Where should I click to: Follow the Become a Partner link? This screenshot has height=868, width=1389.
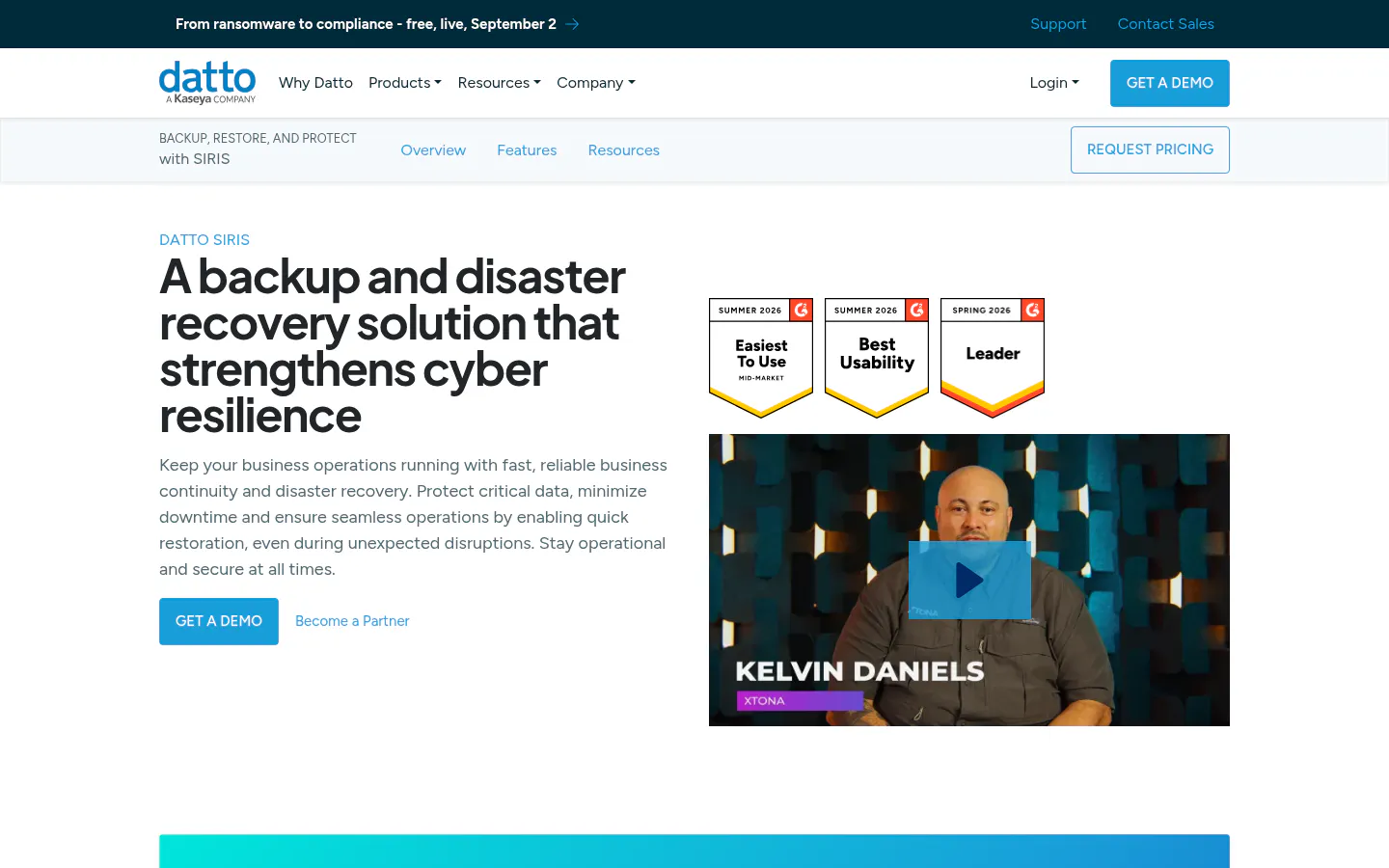(352, 621)
